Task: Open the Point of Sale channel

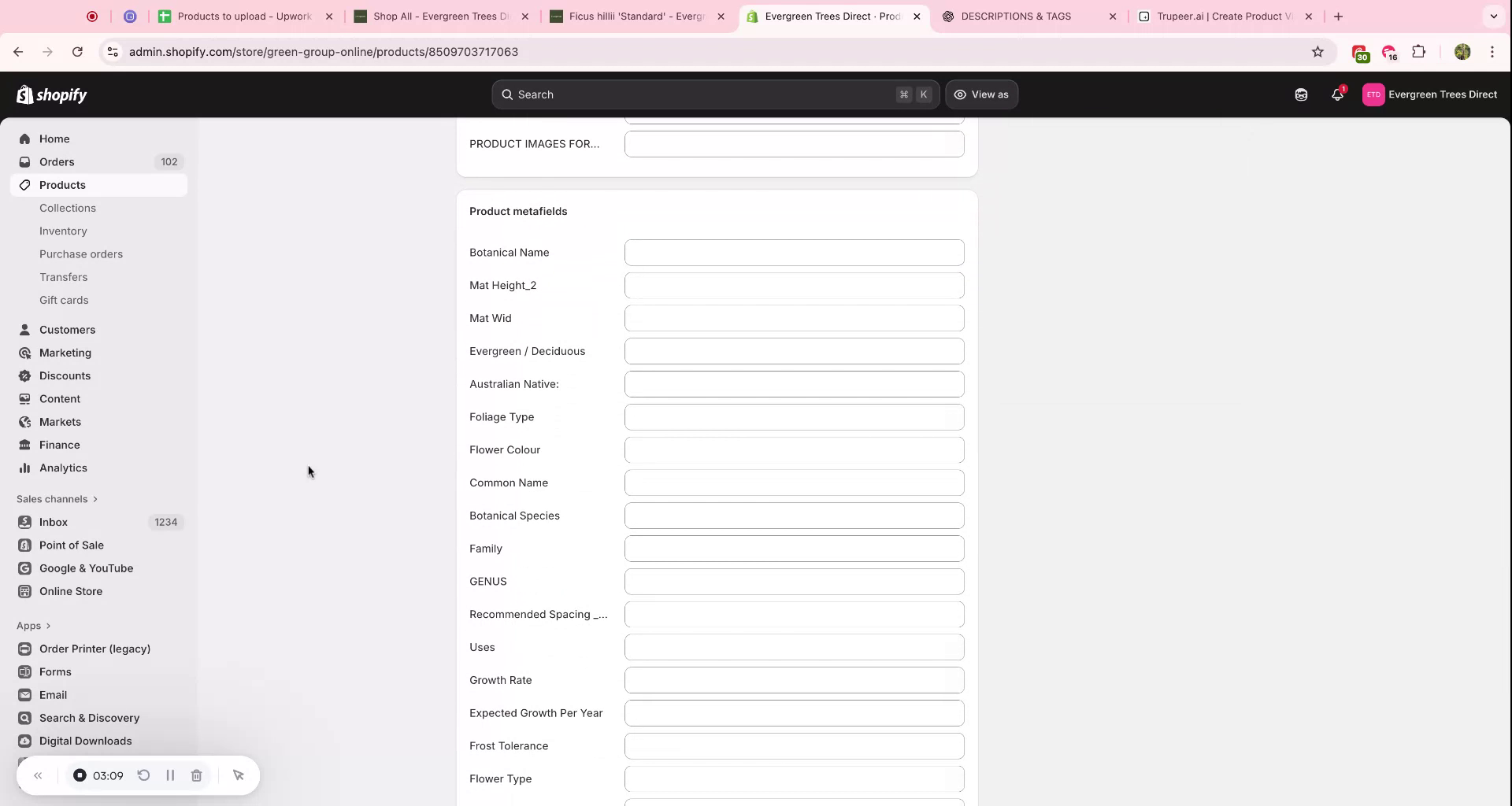Action: click(x=71, y=545)
